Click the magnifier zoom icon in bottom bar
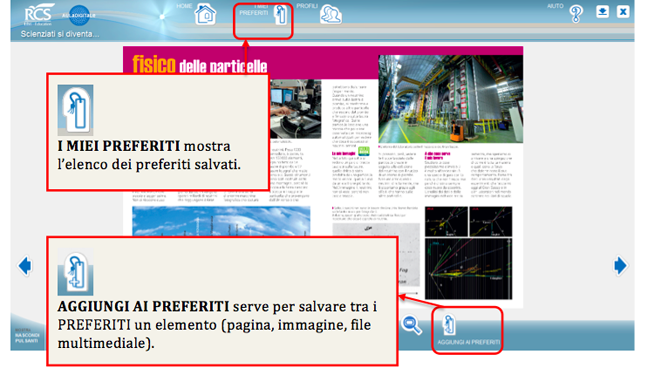 click(411, 325)
